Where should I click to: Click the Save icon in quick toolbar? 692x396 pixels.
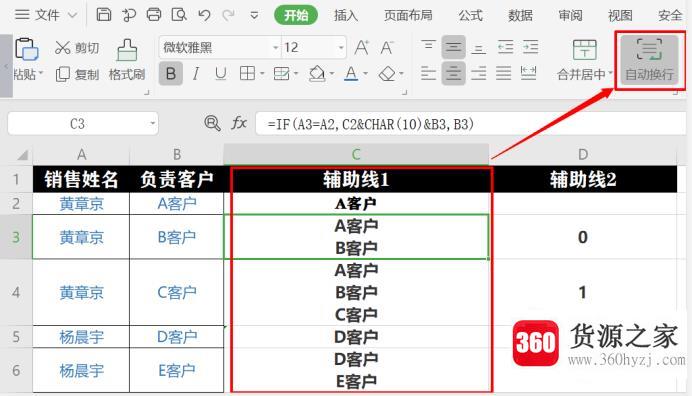click(x=104, y=15)
